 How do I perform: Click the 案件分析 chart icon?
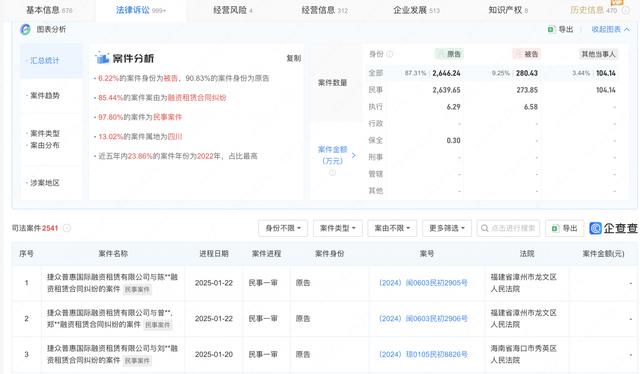102,58
